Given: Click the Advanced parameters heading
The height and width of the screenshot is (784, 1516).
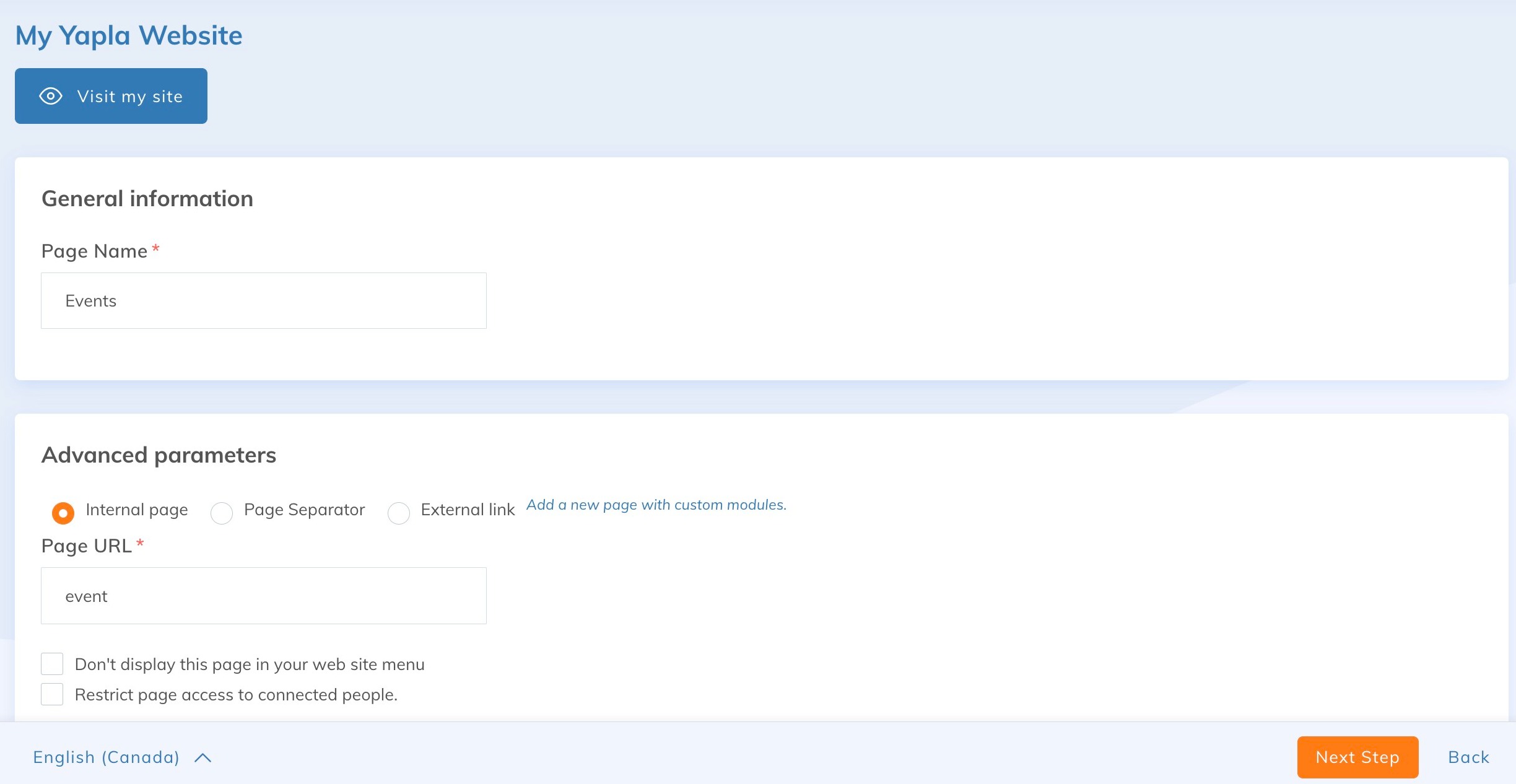Looking at the screenshot, I should click(x=159, y=455).
